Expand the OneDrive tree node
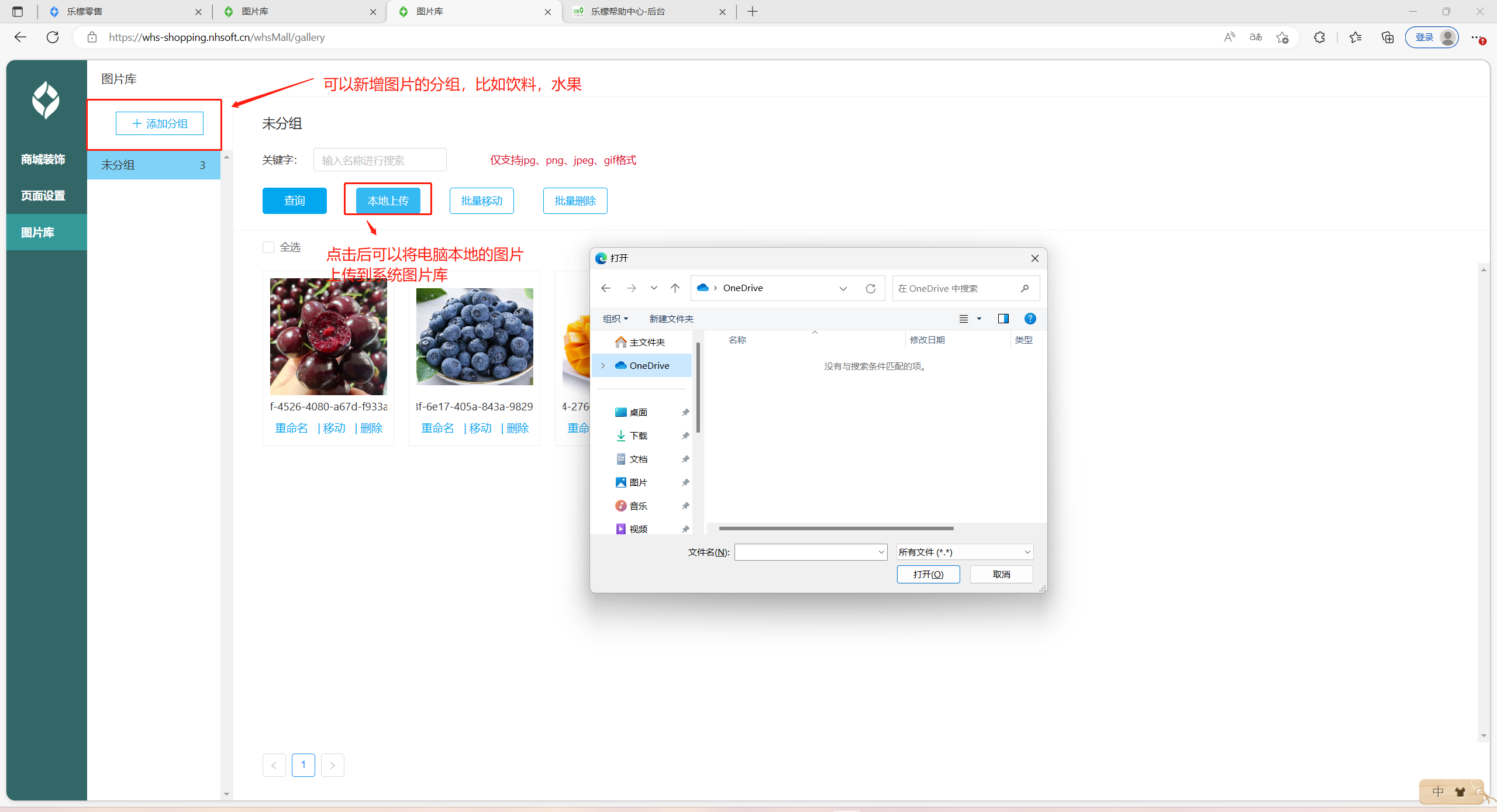Image resolution: width=1497 pixels, height=812 pixels. coord(603,365)
